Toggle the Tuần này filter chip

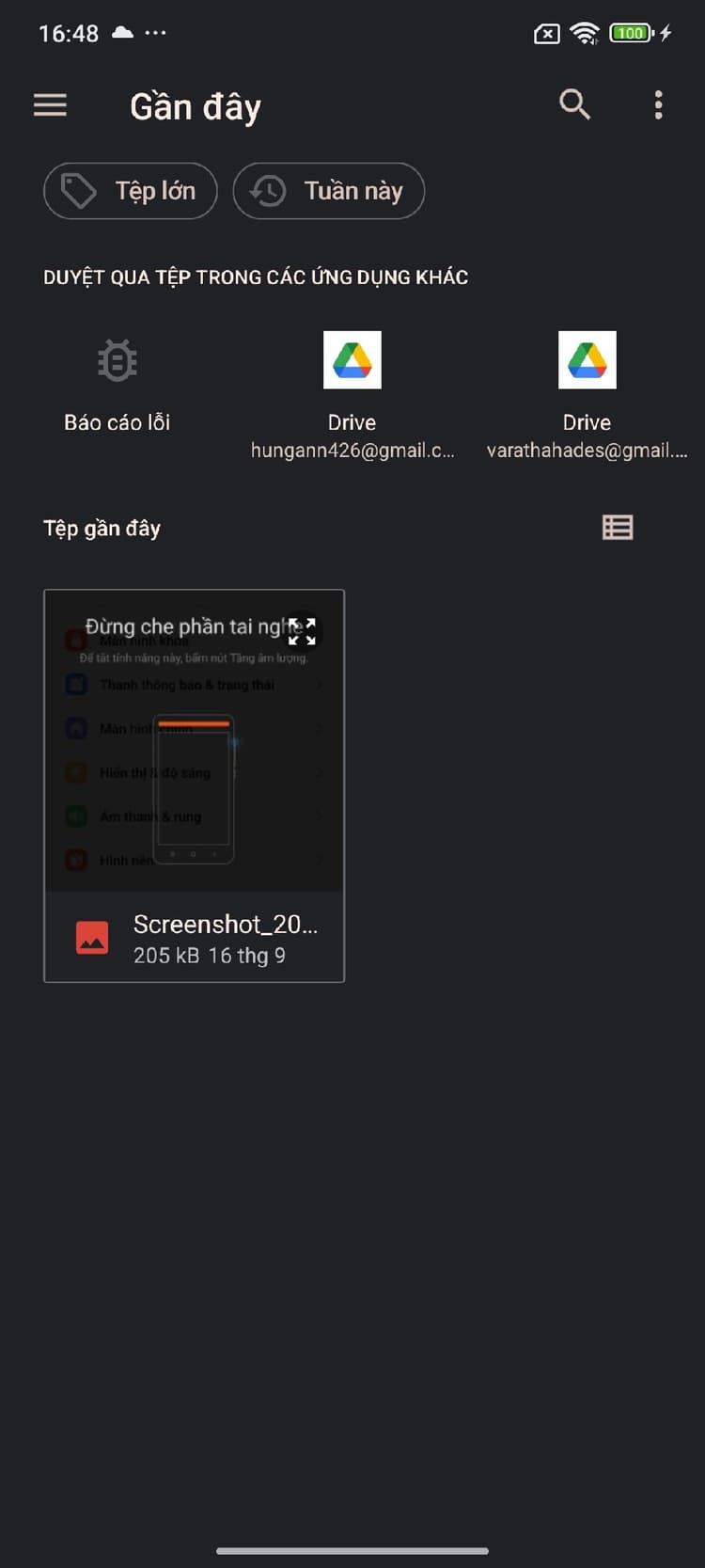[329, 191]
